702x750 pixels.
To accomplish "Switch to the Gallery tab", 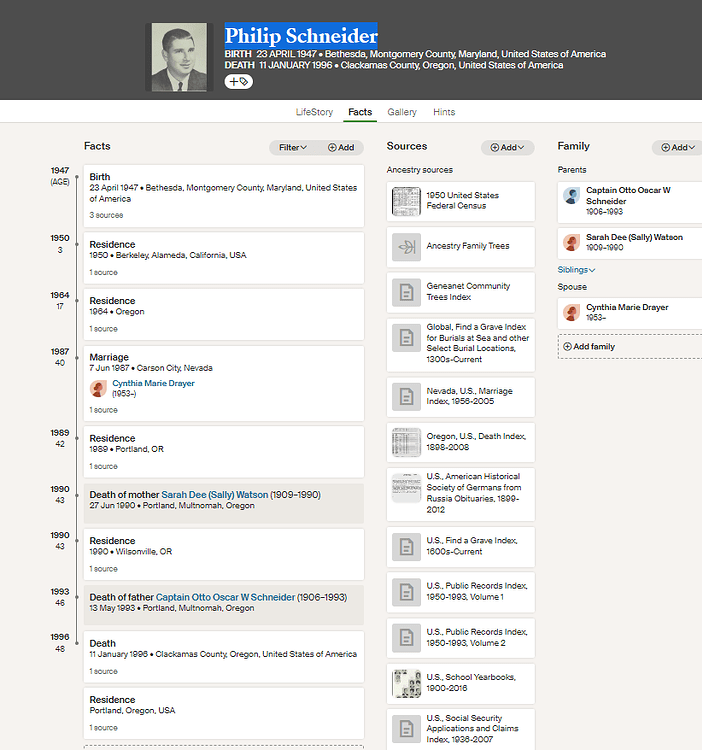I will pyautogui.click(x=402, y=113).
